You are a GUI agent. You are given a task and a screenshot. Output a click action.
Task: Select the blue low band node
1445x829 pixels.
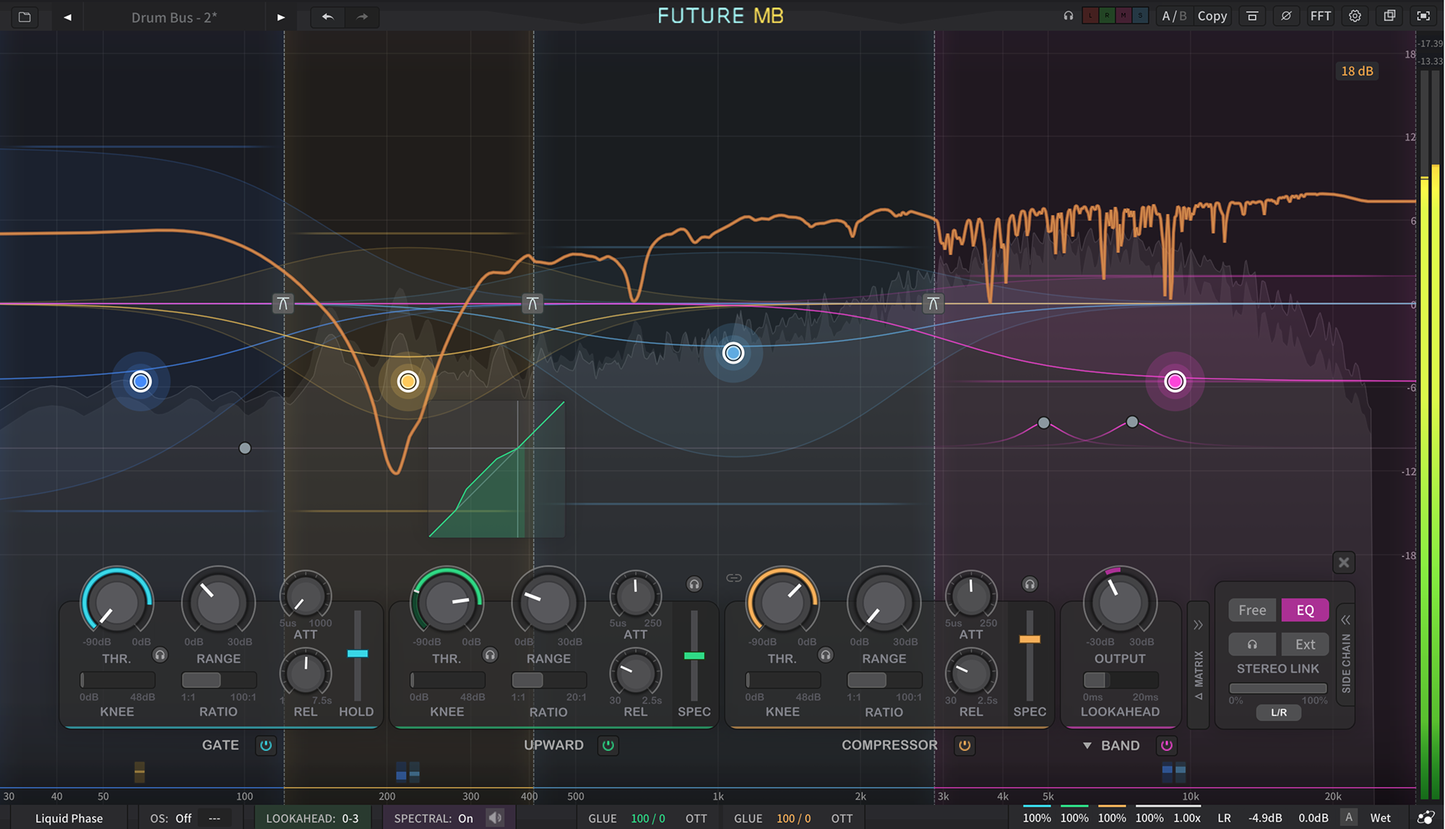point(140,381)
